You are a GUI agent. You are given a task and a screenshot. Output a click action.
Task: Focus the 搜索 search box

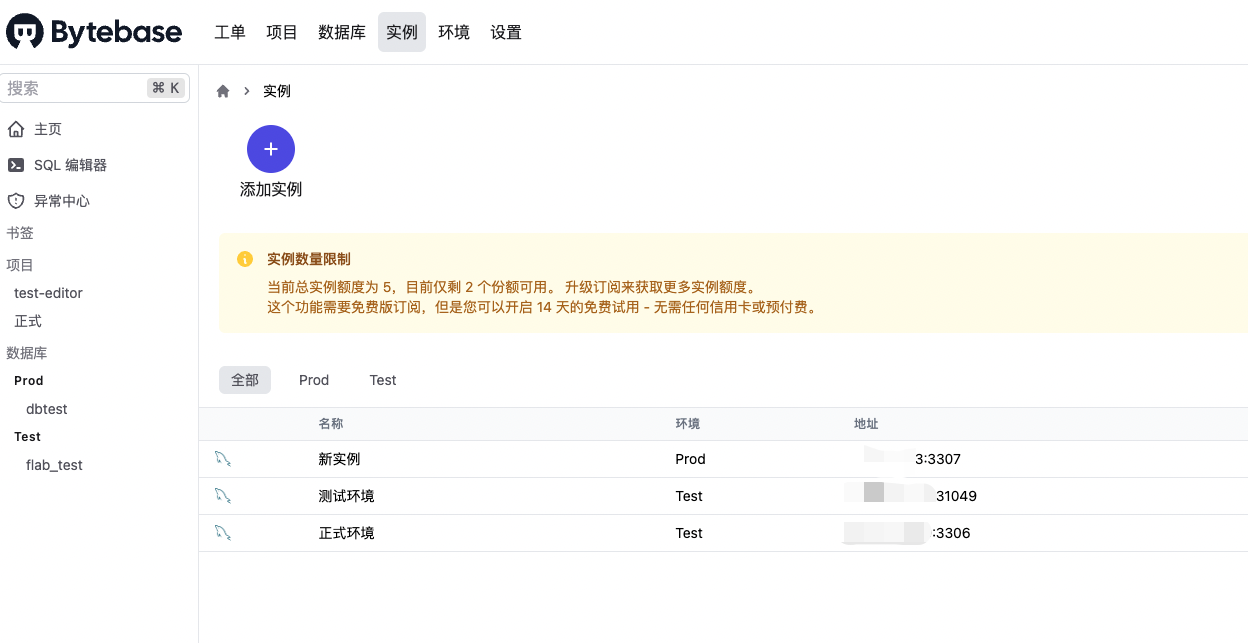(x=75, y=88)
